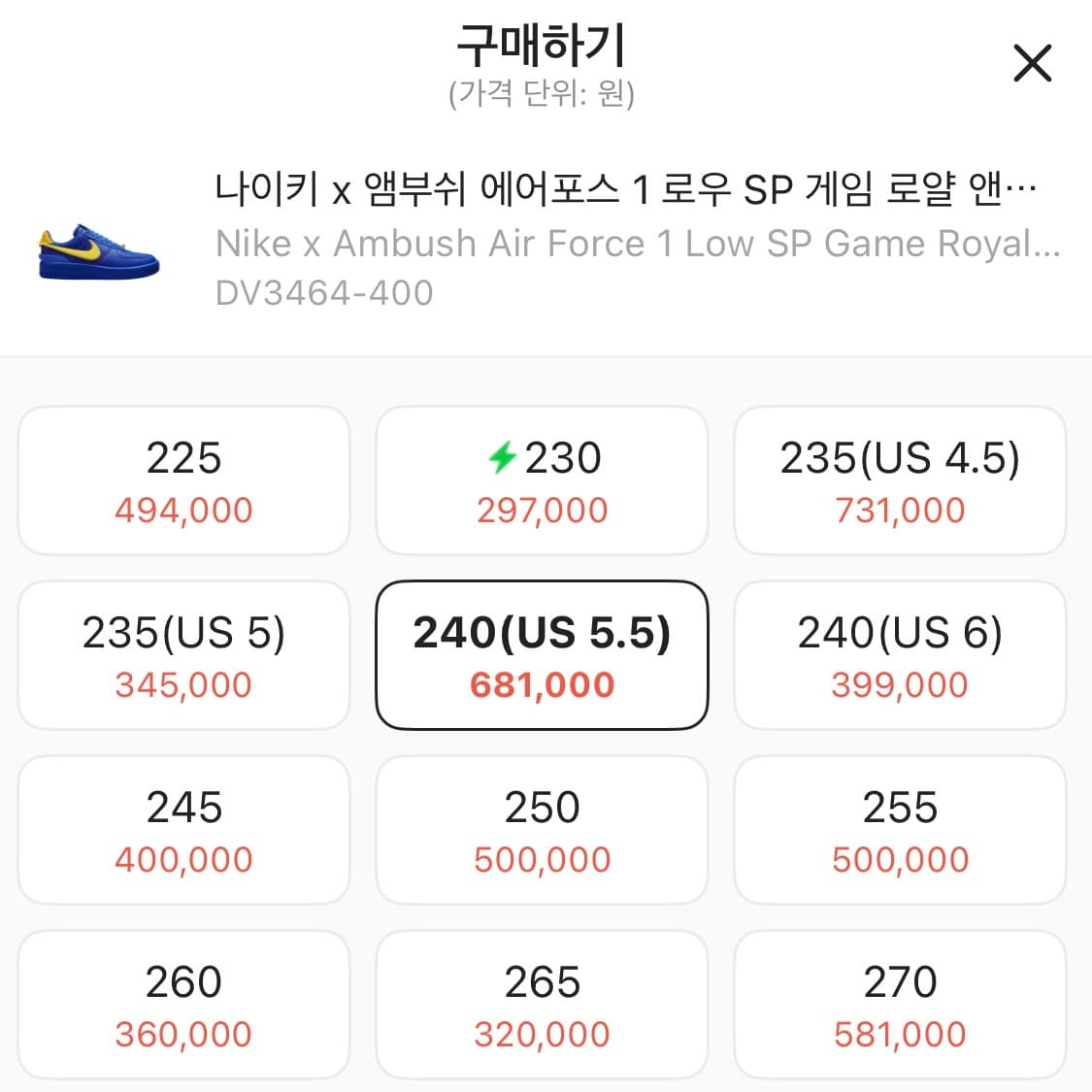Close the 구매하기 purchase dialog

(x=1032, y=63)
